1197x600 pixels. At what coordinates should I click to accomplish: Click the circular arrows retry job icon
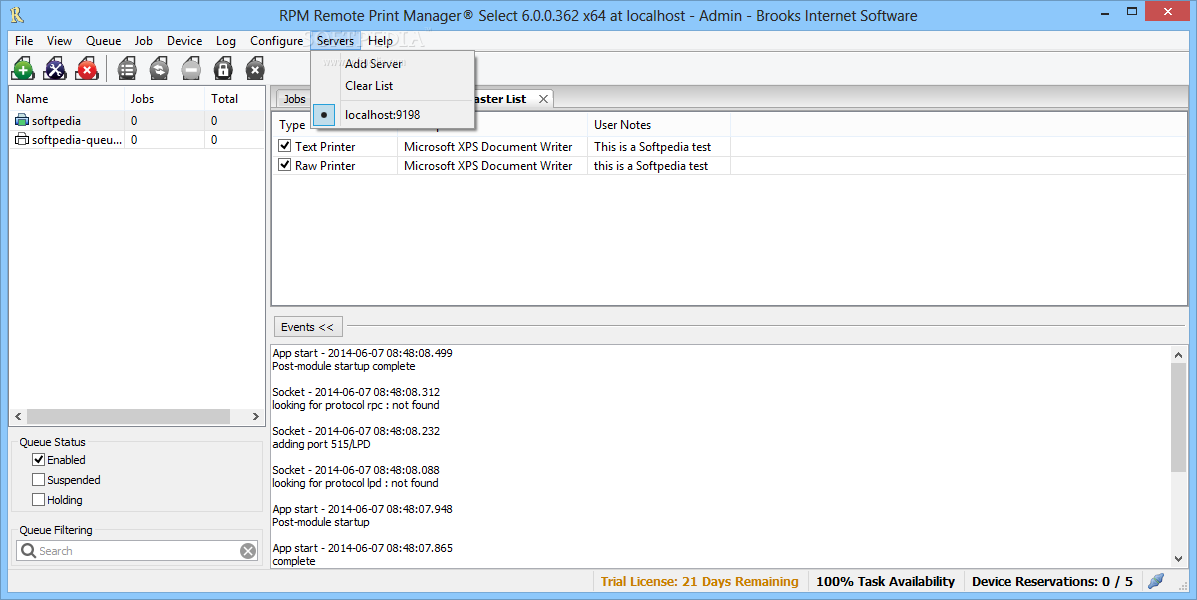point(159,69)
